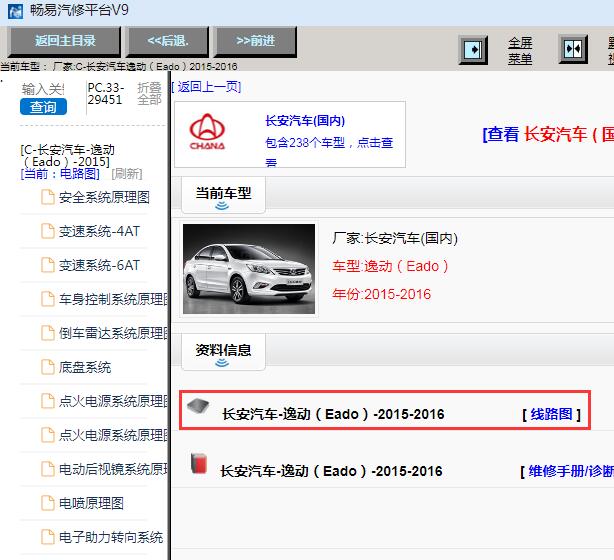The width and height of the screenshot is (614, 560).
Task: Click the white Eado car thumbnail
Action: tap(249, 269)
